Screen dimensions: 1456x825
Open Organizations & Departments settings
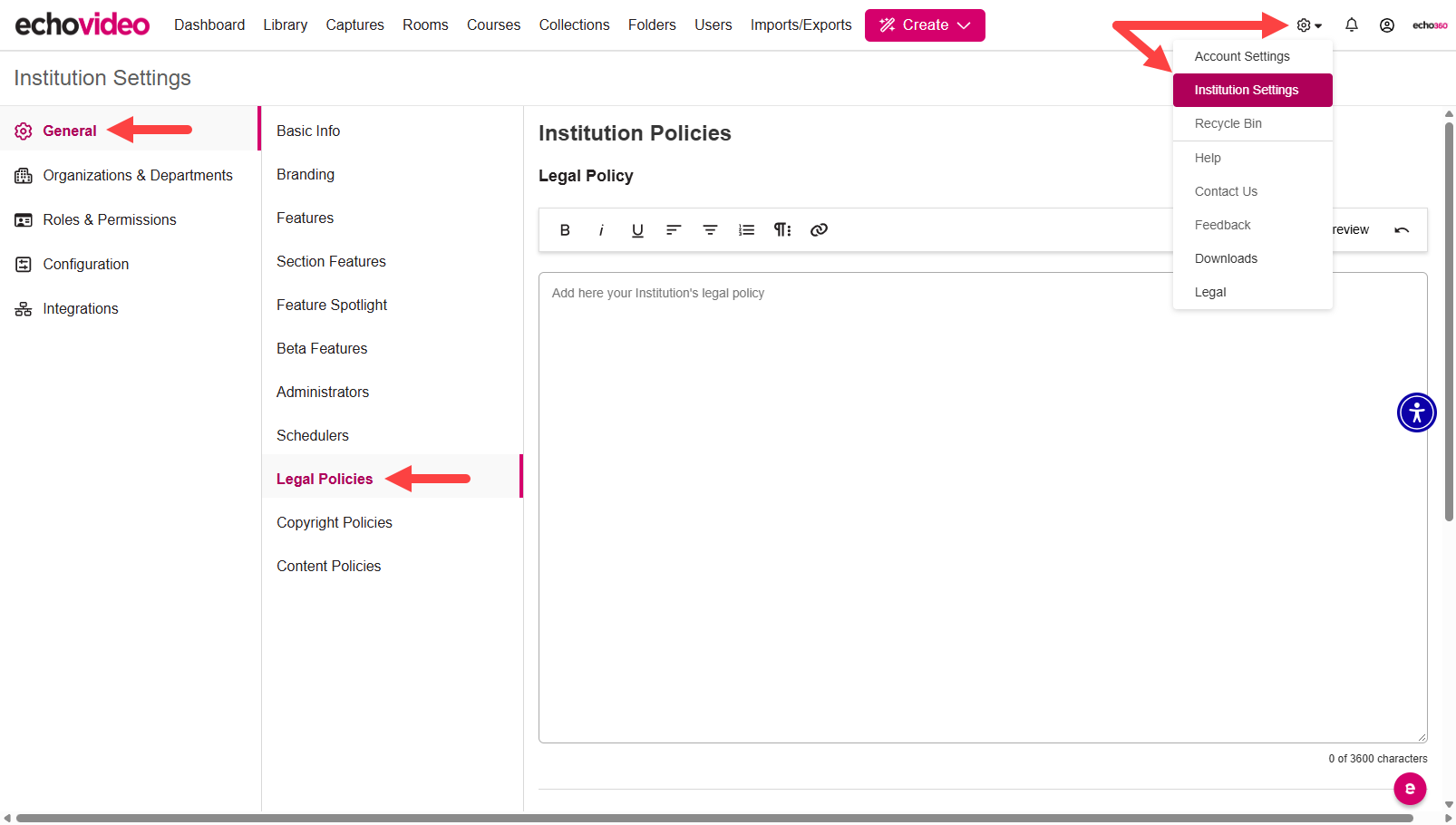129,175
